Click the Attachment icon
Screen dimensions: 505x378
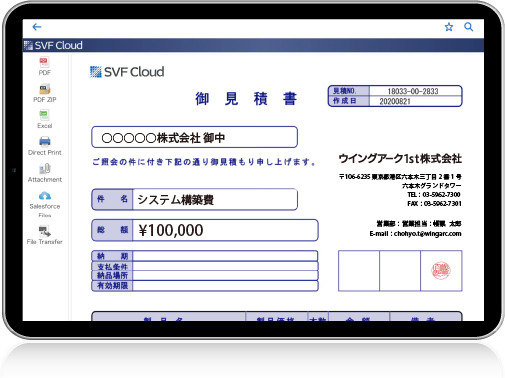tap(45, 173)
